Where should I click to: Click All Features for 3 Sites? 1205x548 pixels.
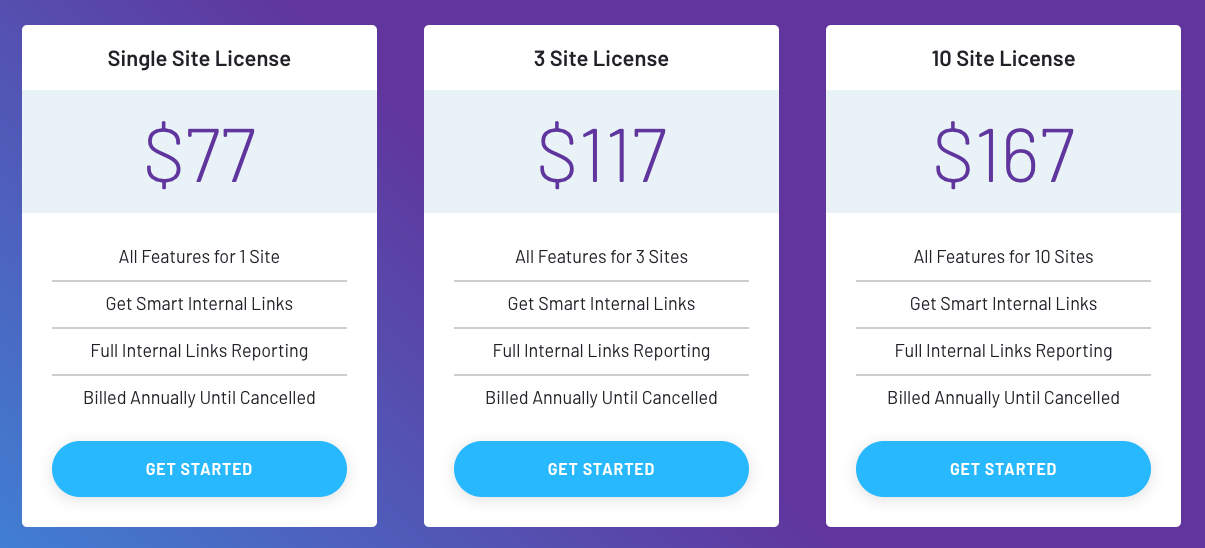click(601, 257)
